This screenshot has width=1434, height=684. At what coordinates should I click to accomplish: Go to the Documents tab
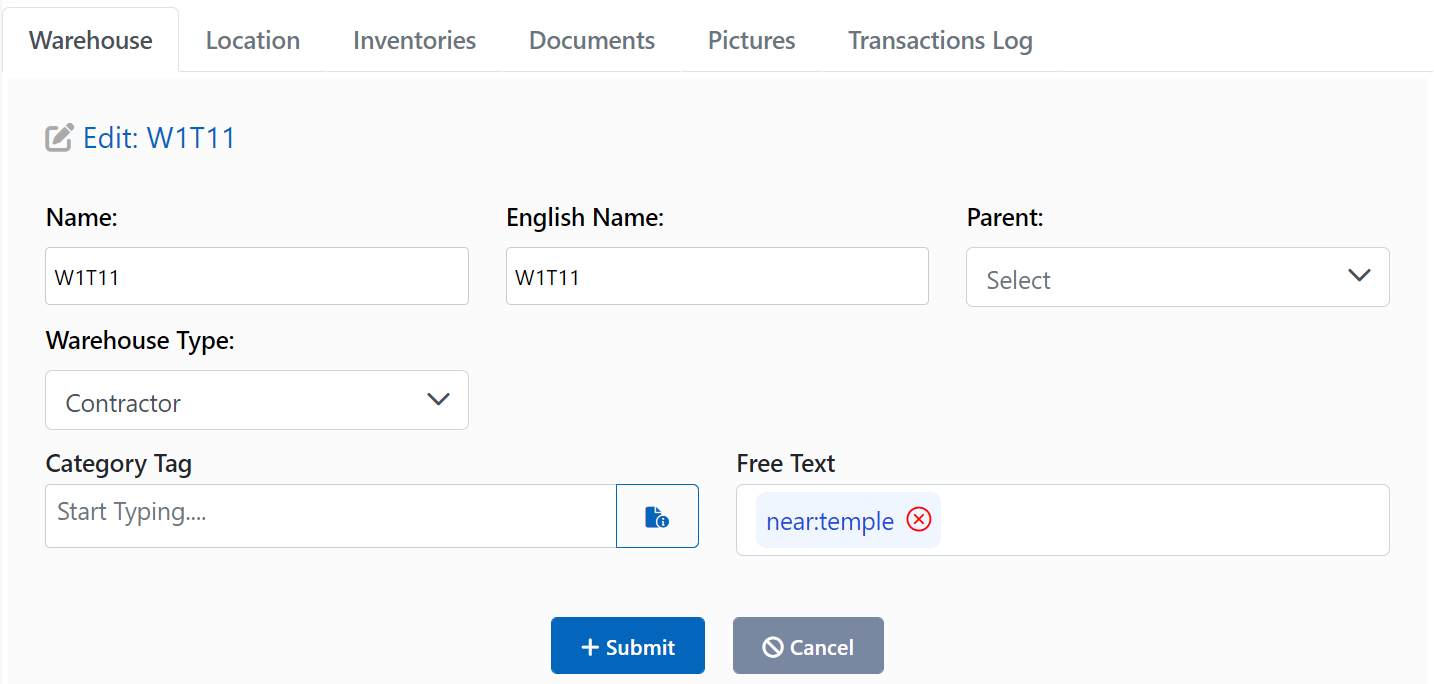tap(592, 41)
